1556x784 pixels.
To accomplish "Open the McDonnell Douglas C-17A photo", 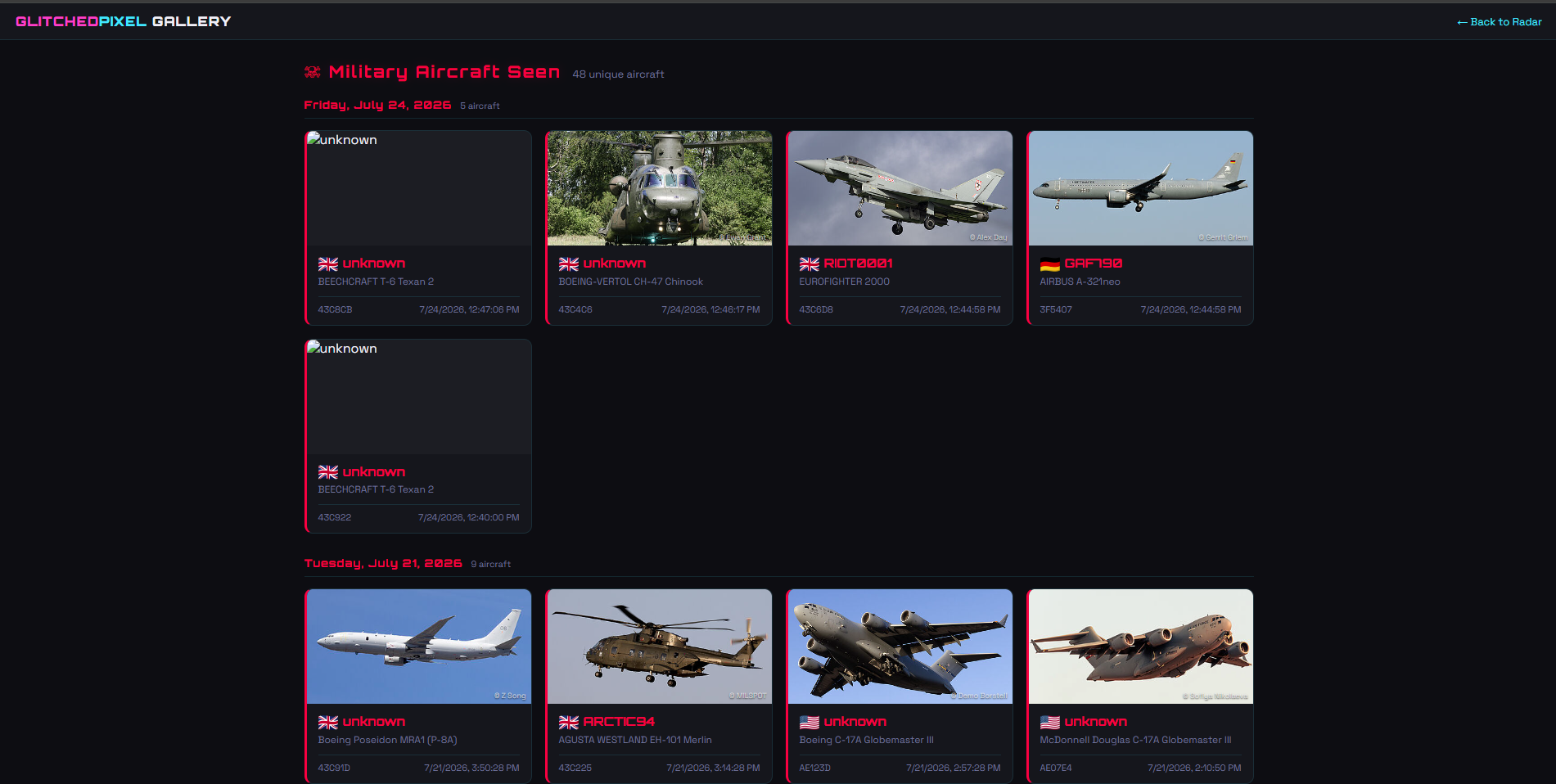I will pos(1141,647).
